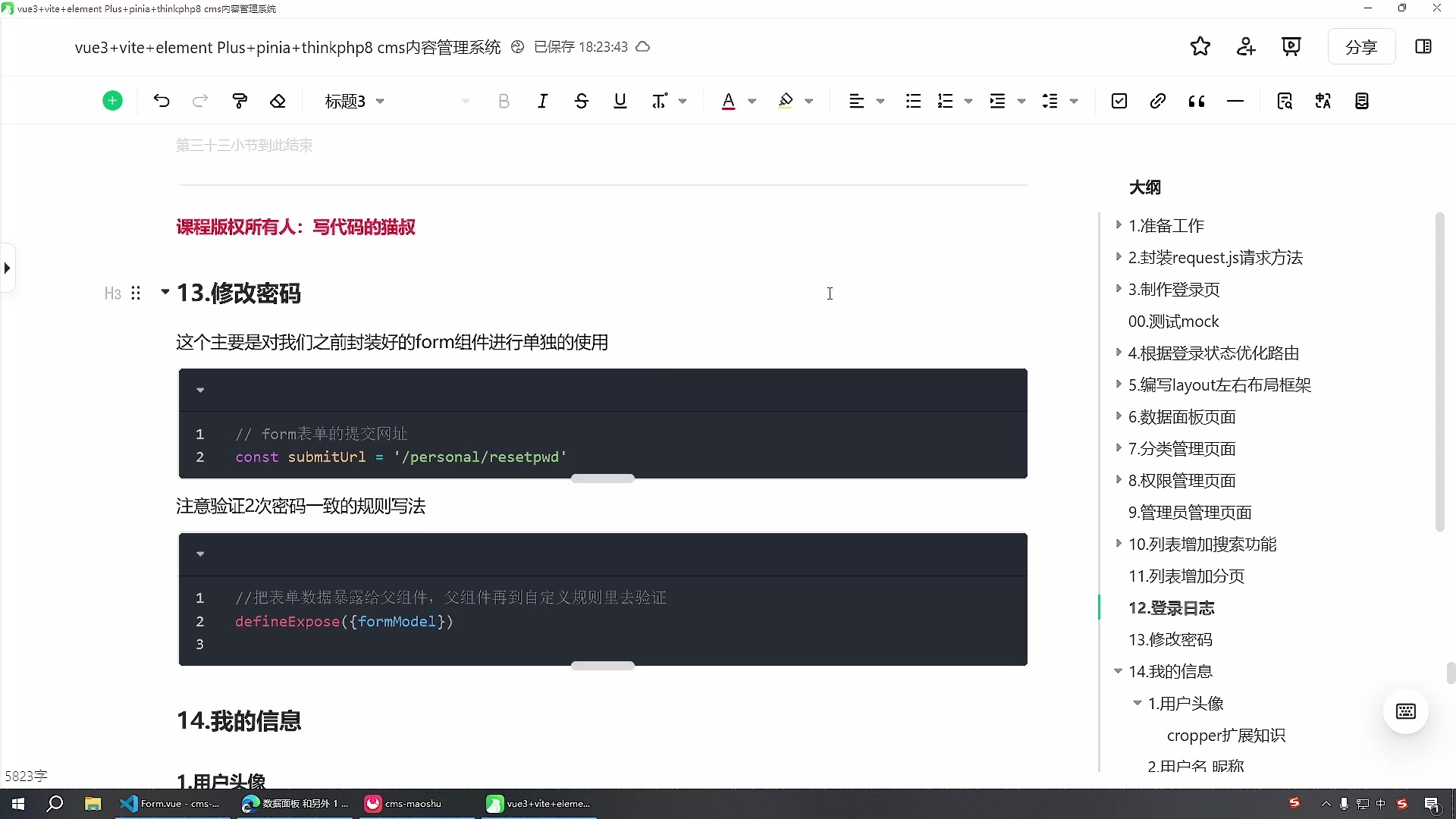Toggle italic formatting
This screenshot has height=819, width=1456.
[x=542, y=101]
